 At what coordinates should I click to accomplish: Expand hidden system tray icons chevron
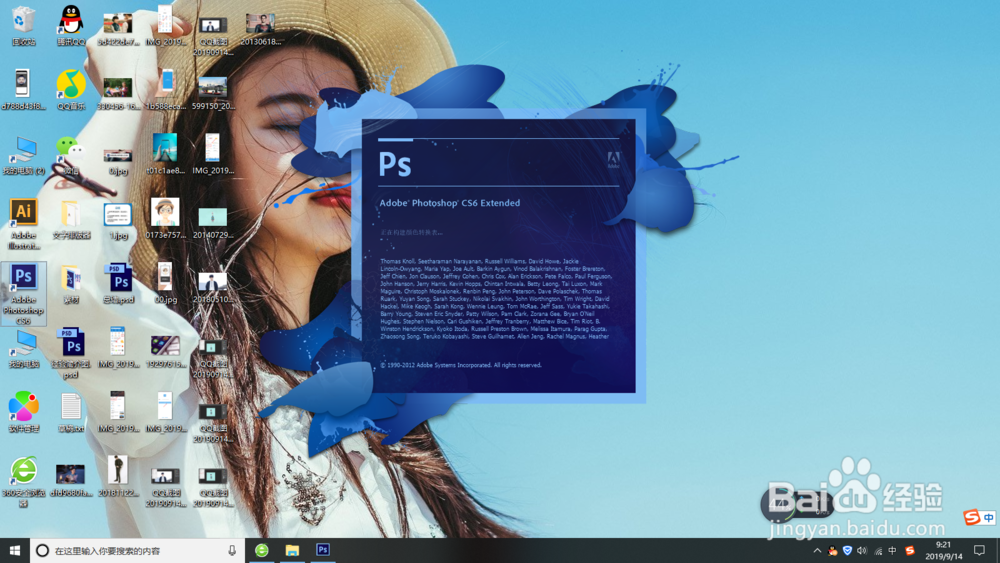coord(817,550)
